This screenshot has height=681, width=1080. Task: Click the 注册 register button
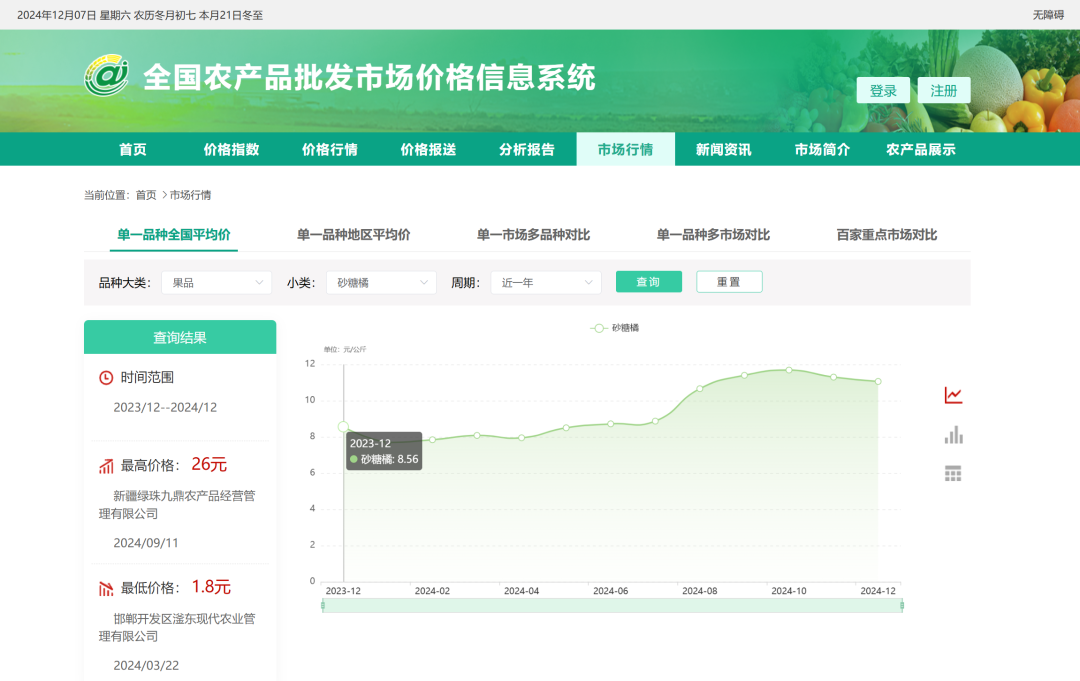pos(943,89)
